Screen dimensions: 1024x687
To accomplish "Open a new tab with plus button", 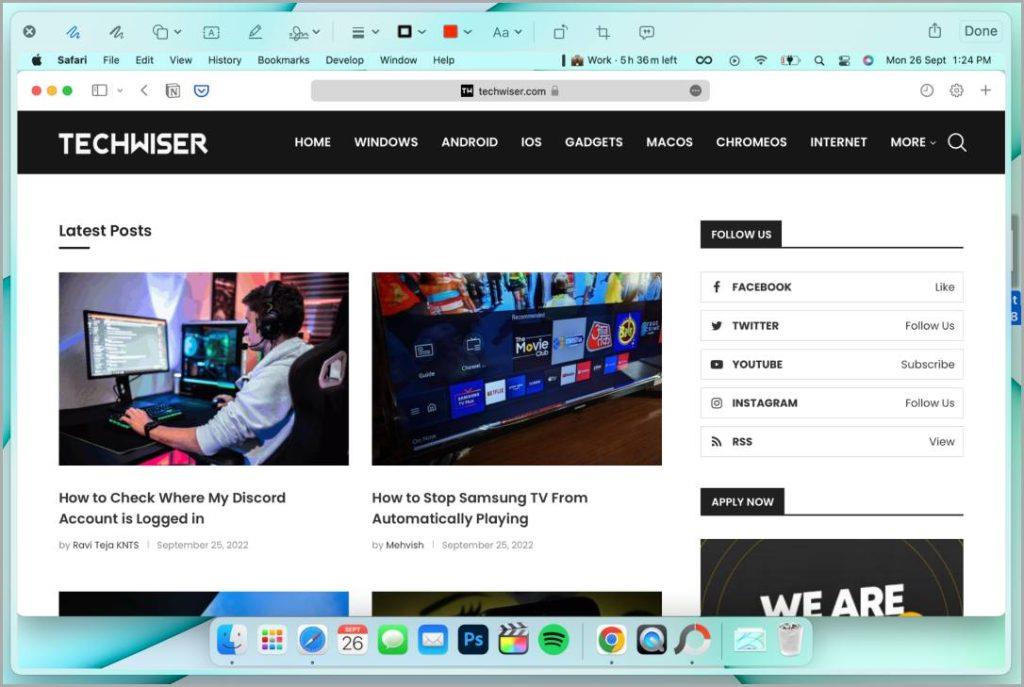I will point(985,90).
